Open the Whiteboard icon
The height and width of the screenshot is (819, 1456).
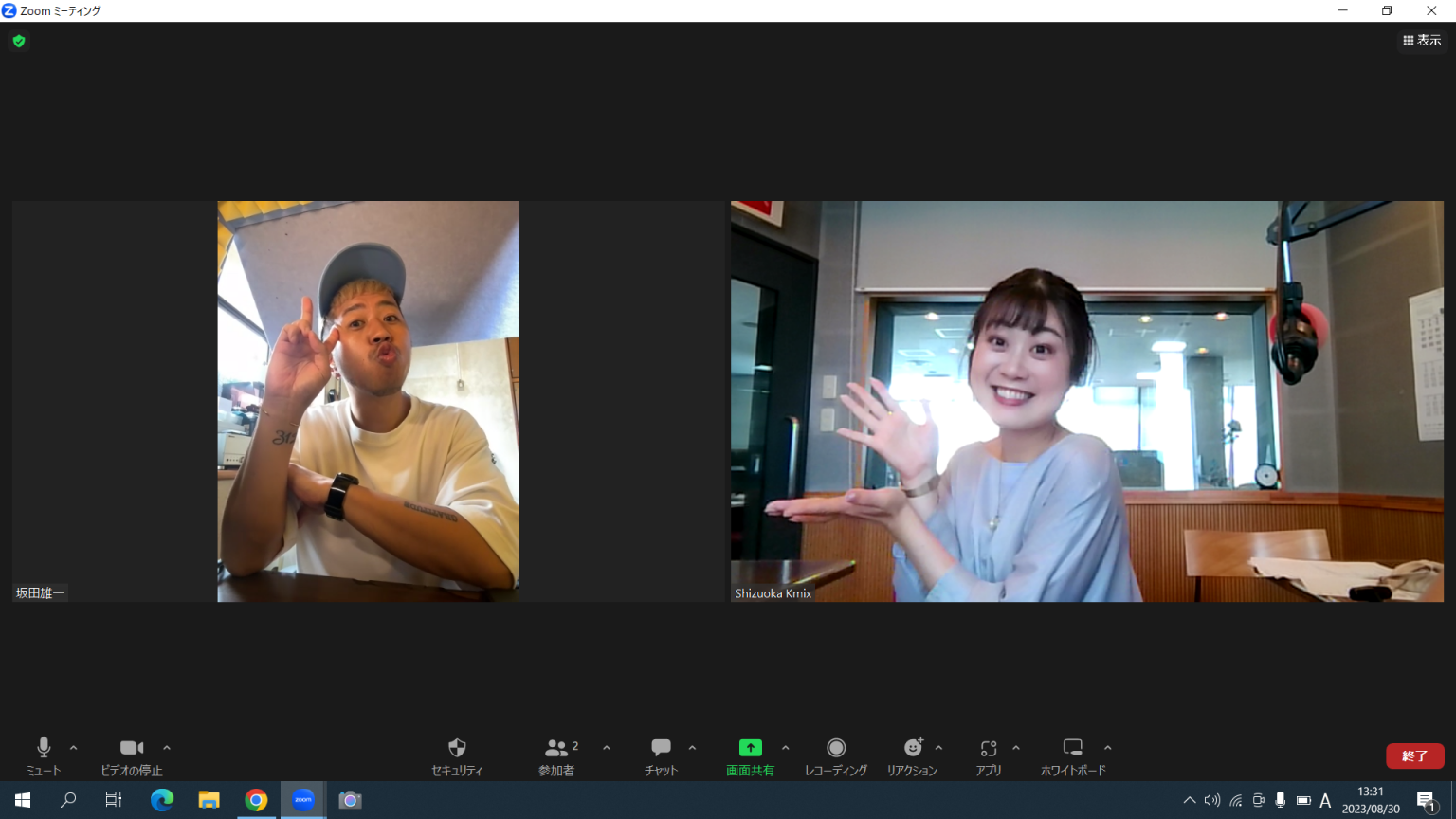tap(1073, 748)
